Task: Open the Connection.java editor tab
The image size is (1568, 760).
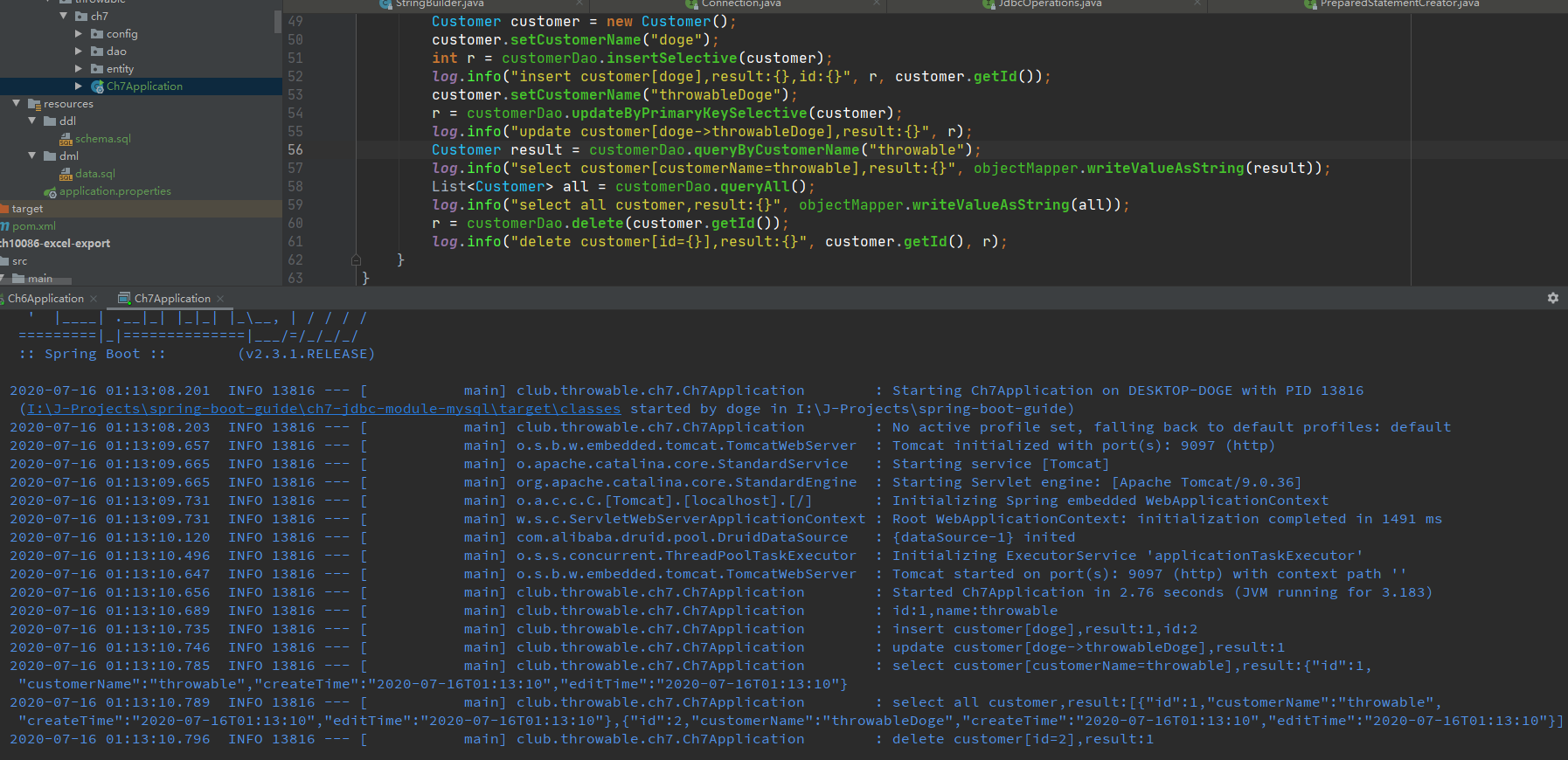Action: point(741,3)
